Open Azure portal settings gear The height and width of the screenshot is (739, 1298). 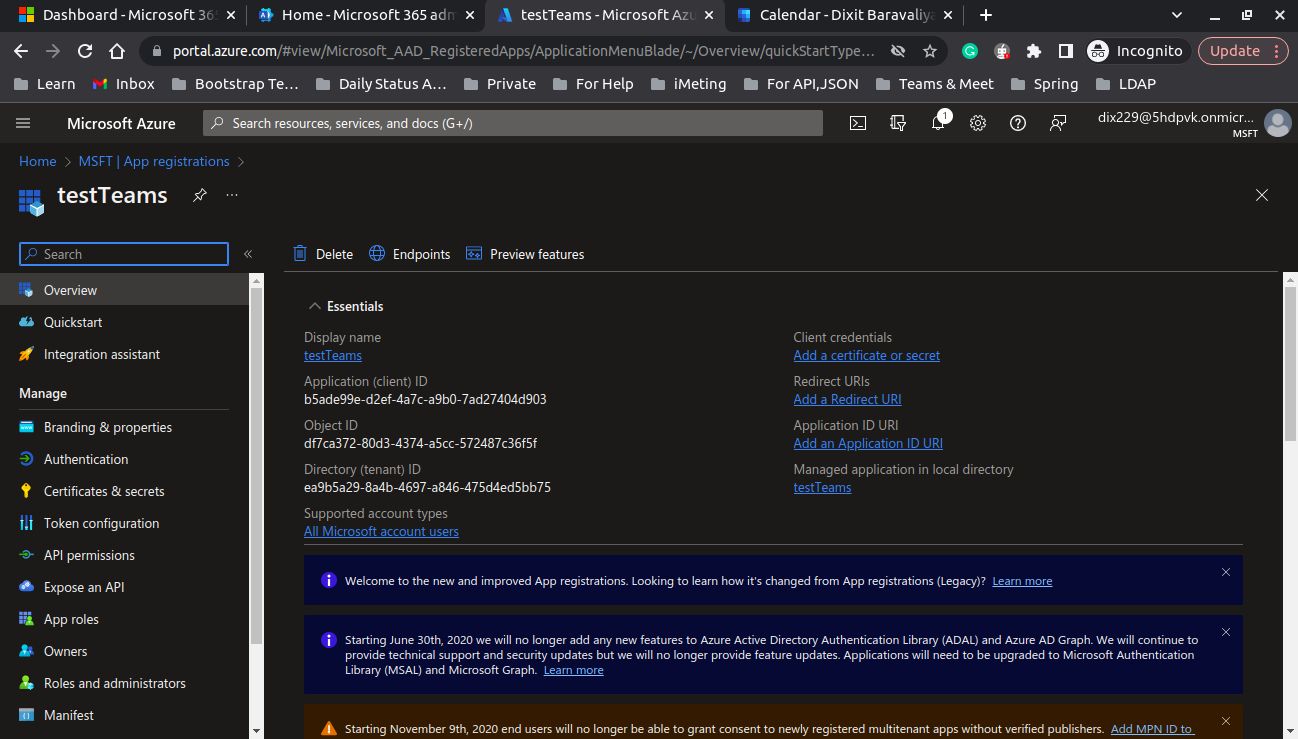978,123
